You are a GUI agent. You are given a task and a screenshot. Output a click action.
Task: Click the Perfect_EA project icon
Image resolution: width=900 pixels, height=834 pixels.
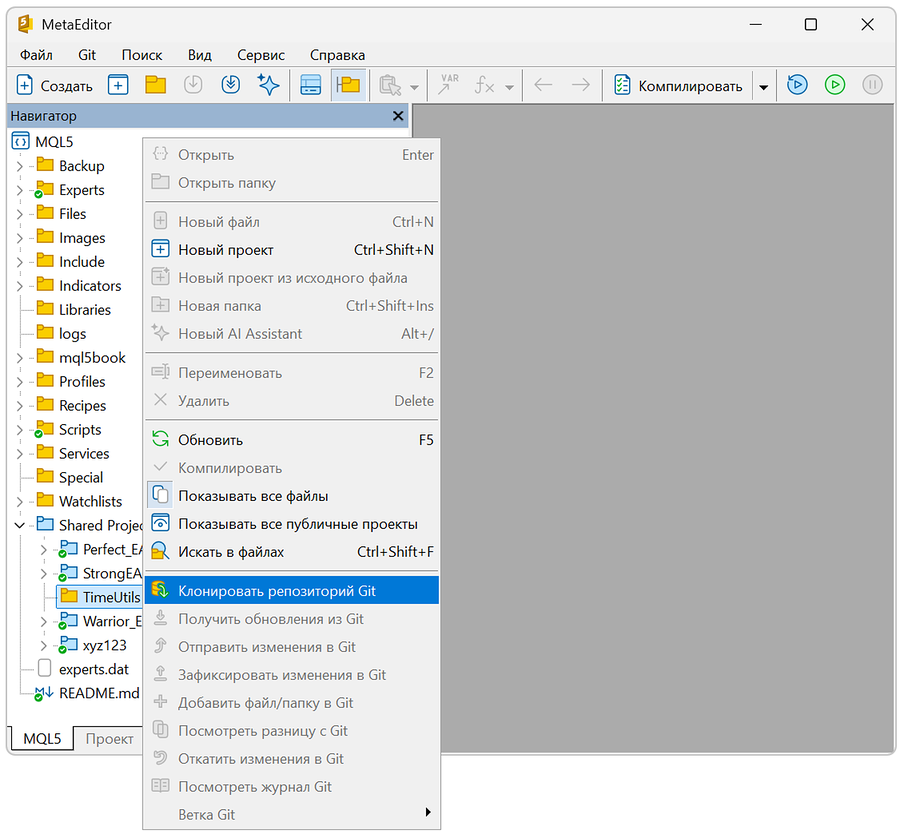point(68,549)
